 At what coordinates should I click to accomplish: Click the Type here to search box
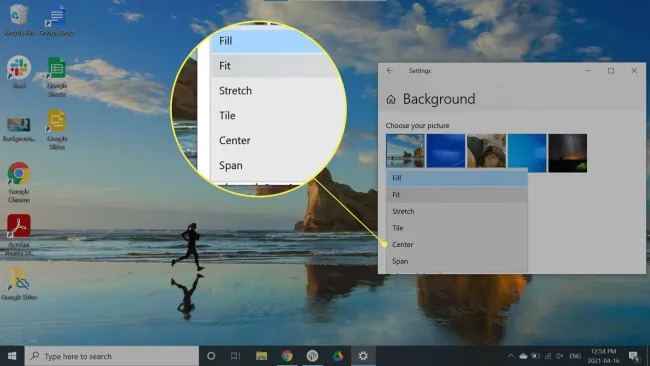pyautogui.click(x=112, y=356)
